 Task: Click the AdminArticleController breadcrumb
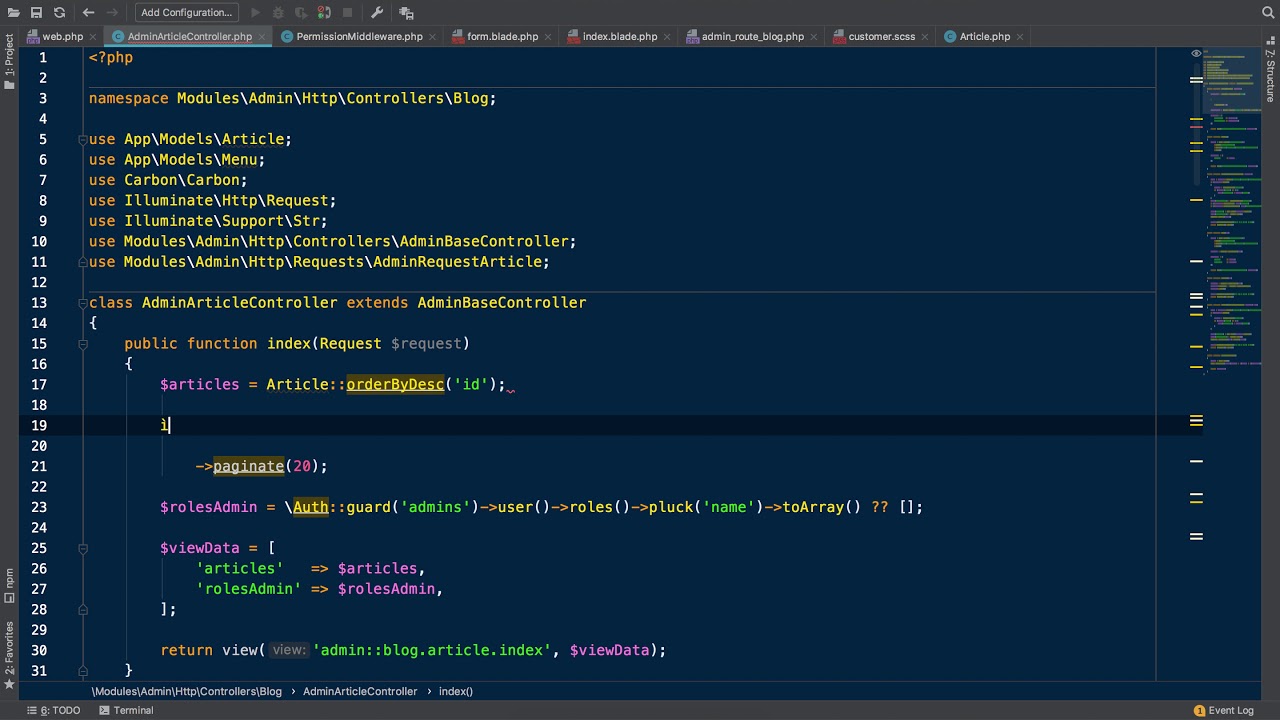[360, 691]
